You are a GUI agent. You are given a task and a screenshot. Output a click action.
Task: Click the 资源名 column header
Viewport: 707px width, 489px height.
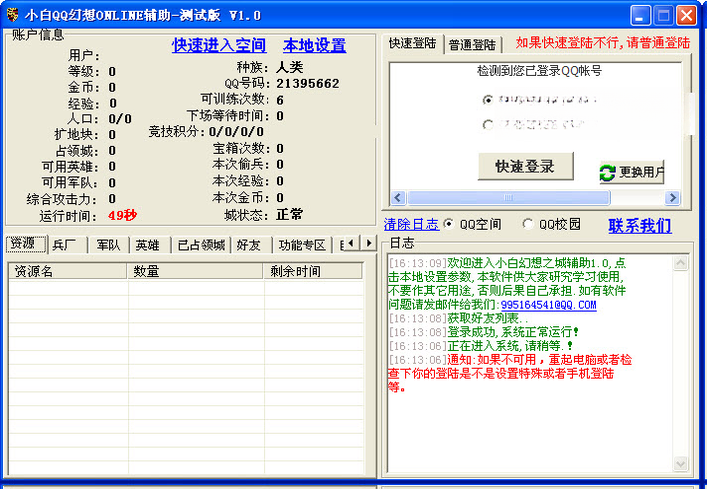[68, 271]
